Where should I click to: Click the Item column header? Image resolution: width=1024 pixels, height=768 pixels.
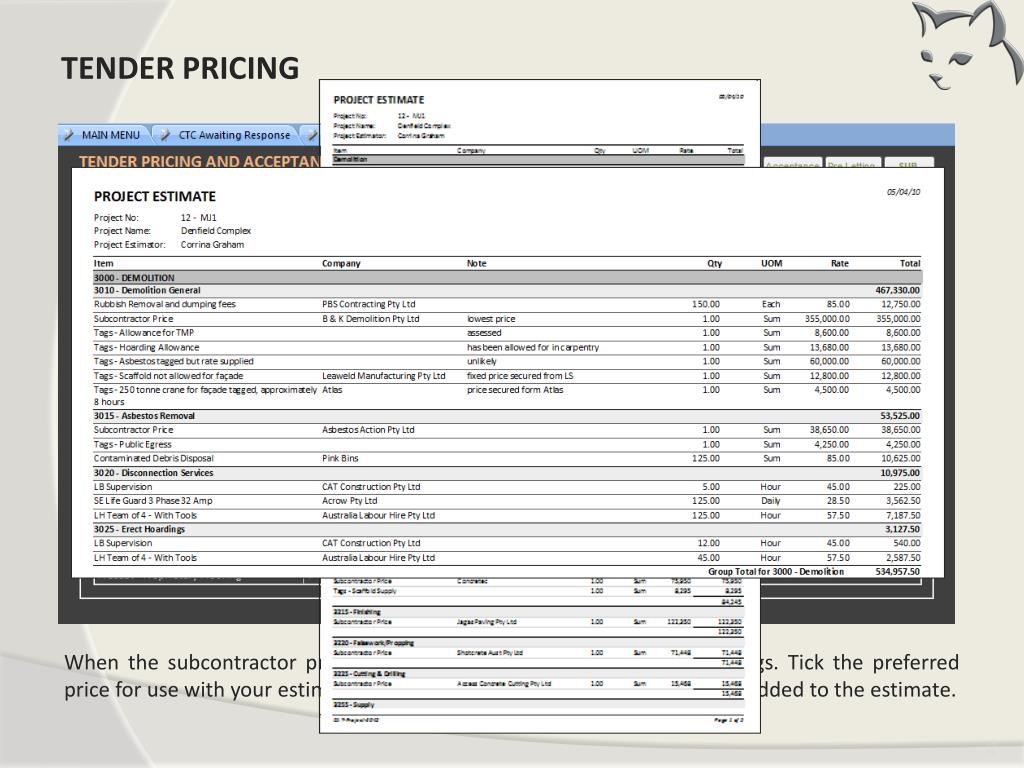tap(103, 263)
